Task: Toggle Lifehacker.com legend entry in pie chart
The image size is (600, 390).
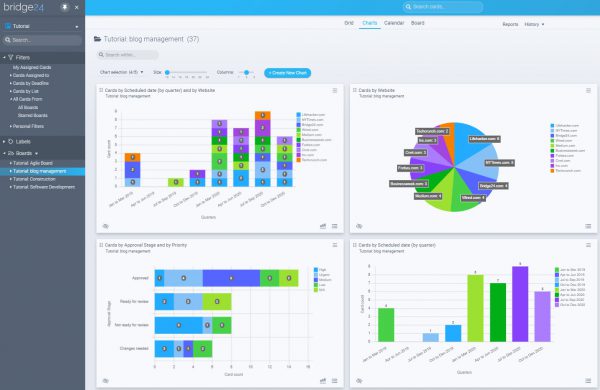Action: click(564, 126)
